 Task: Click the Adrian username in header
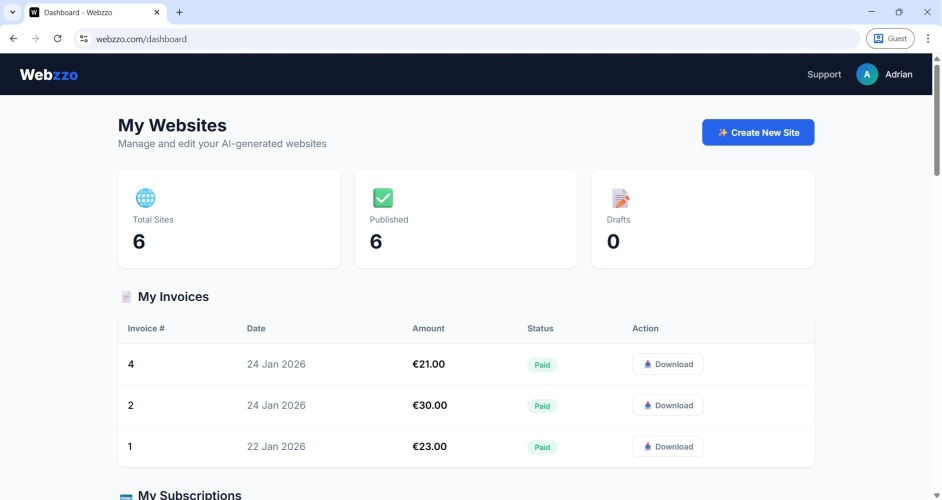click(899, 75)
